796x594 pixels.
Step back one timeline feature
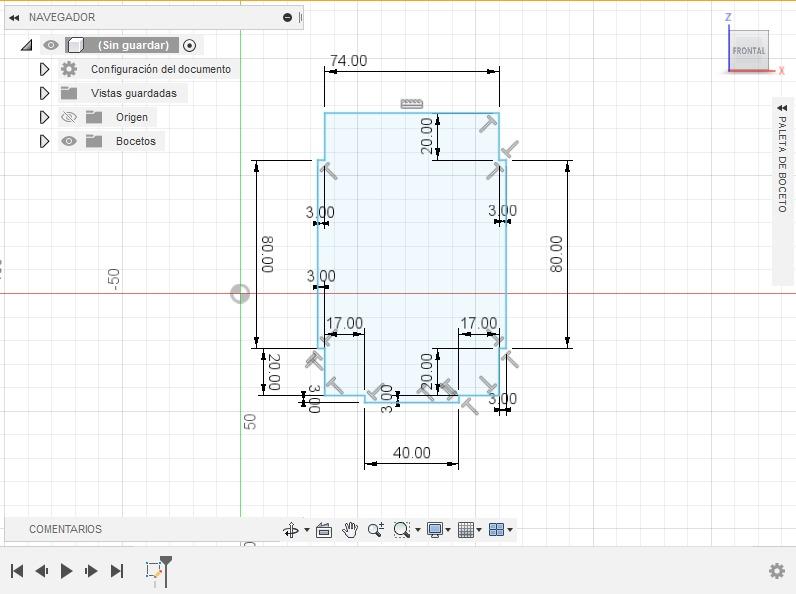point(42,571)
